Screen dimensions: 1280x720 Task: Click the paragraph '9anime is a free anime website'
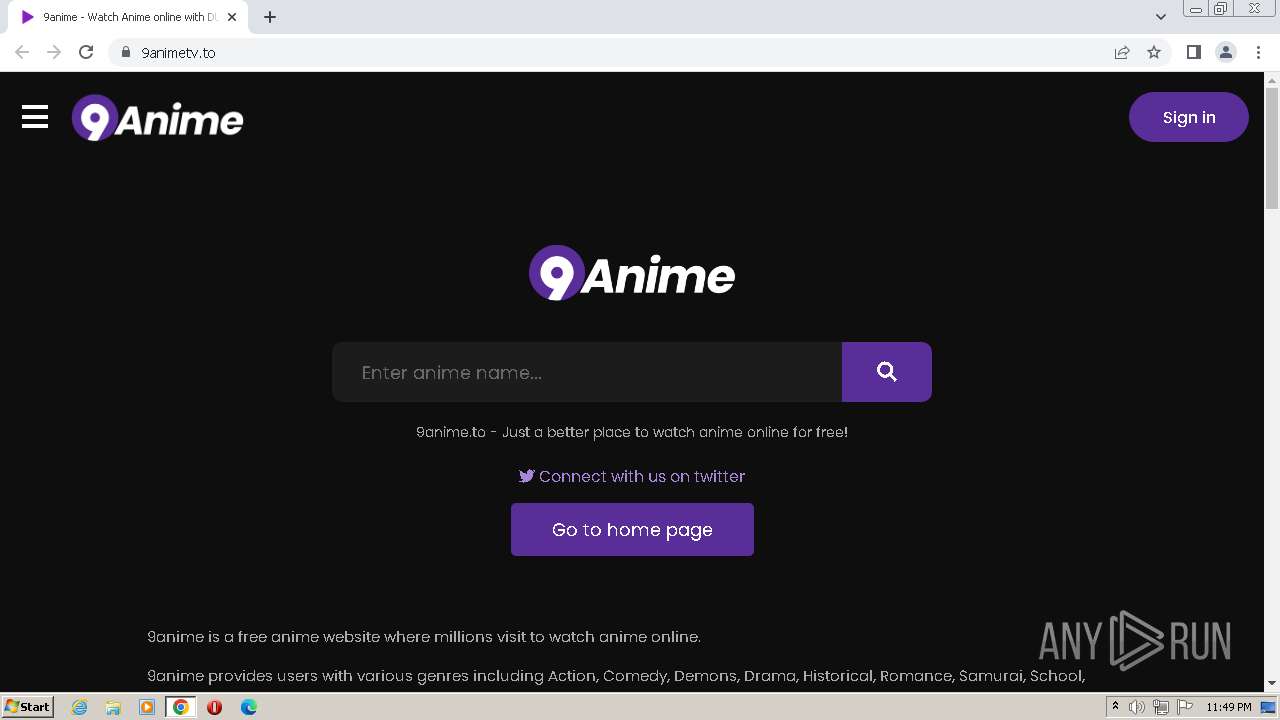pos(424,637)
